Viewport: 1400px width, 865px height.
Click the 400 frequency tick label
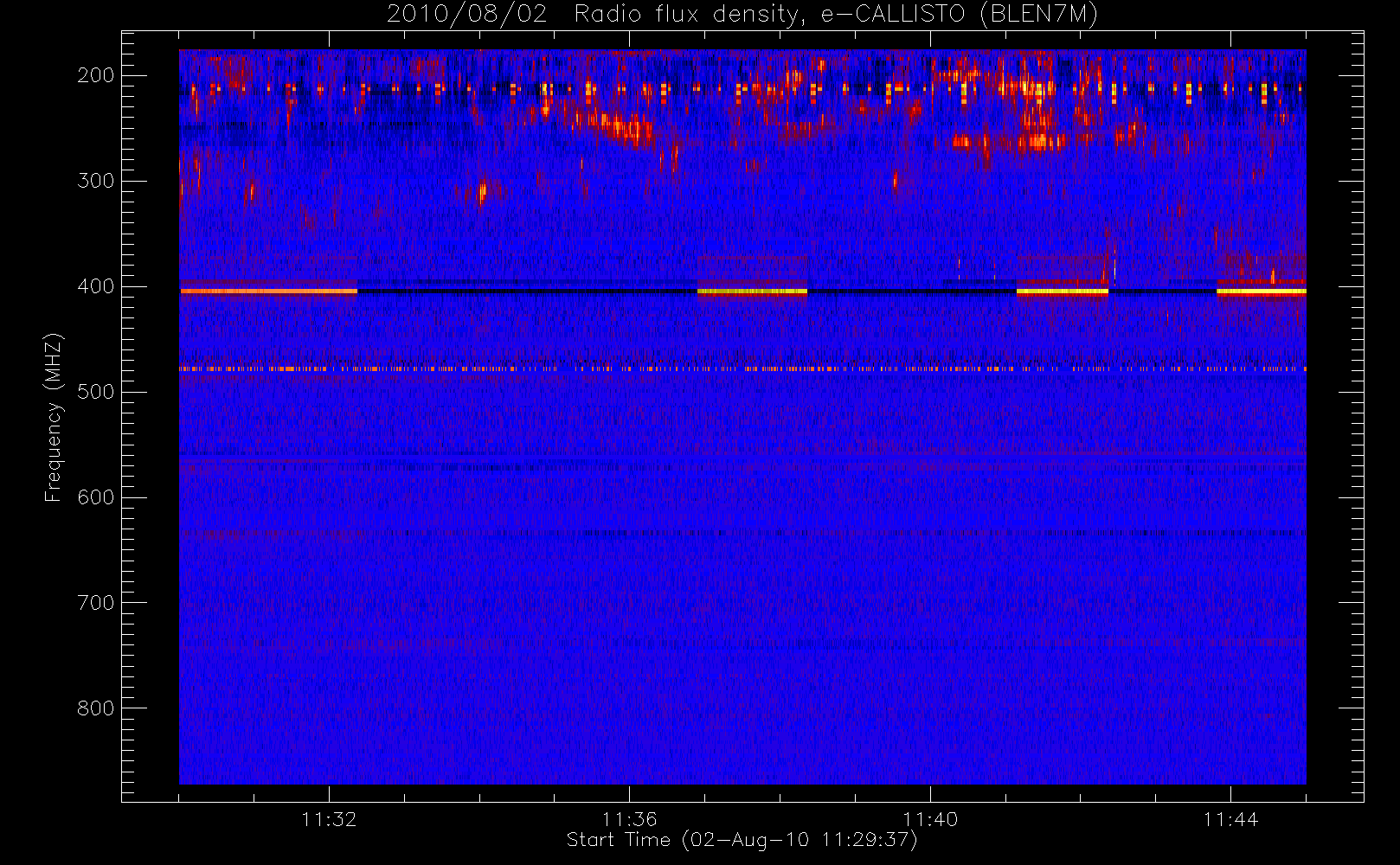pyautogui.click(x=95, y=286)
